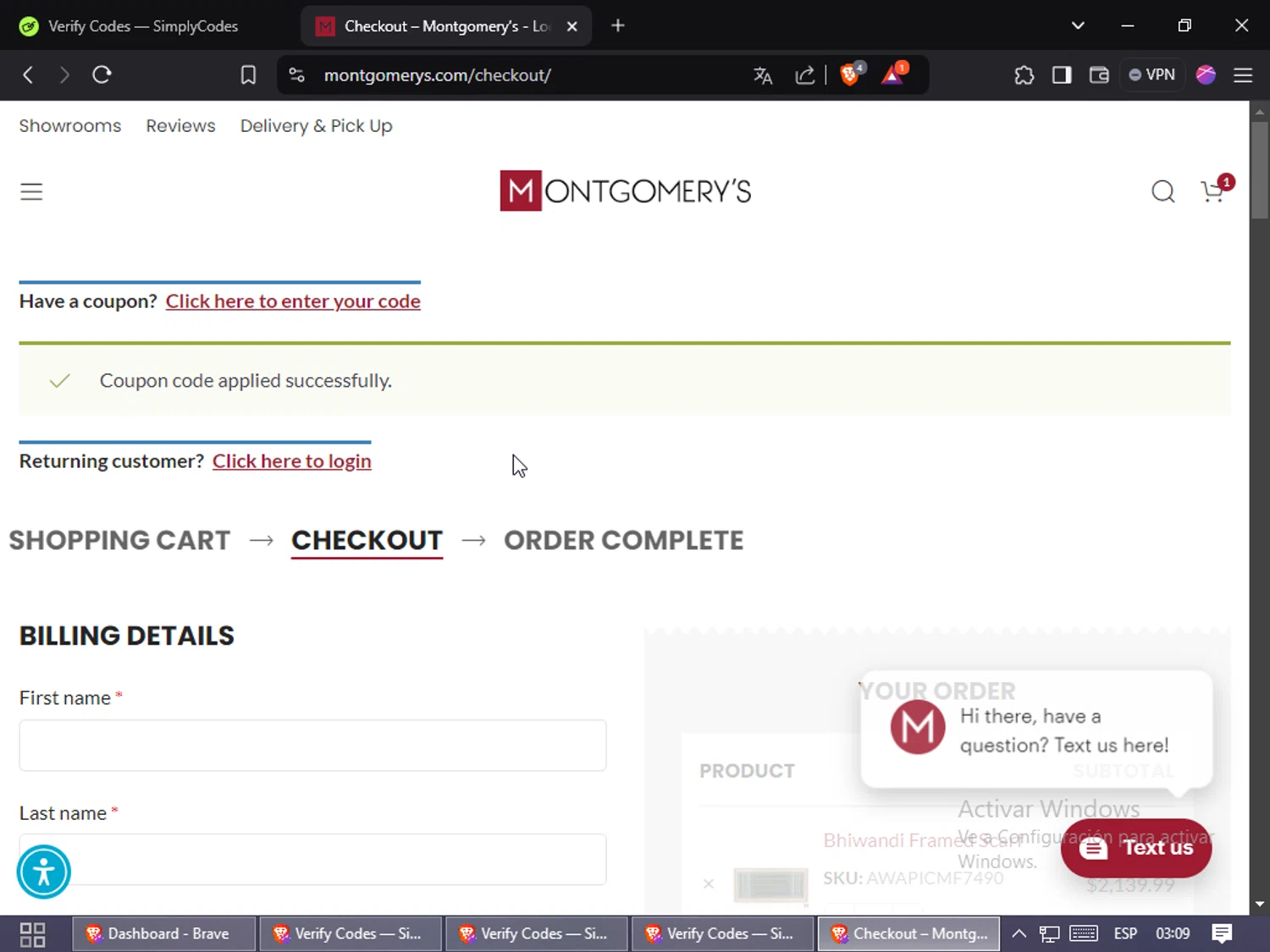Open Checkout – Montg... taskbar window
The image size is (1270, 952).
pos(908,934)
